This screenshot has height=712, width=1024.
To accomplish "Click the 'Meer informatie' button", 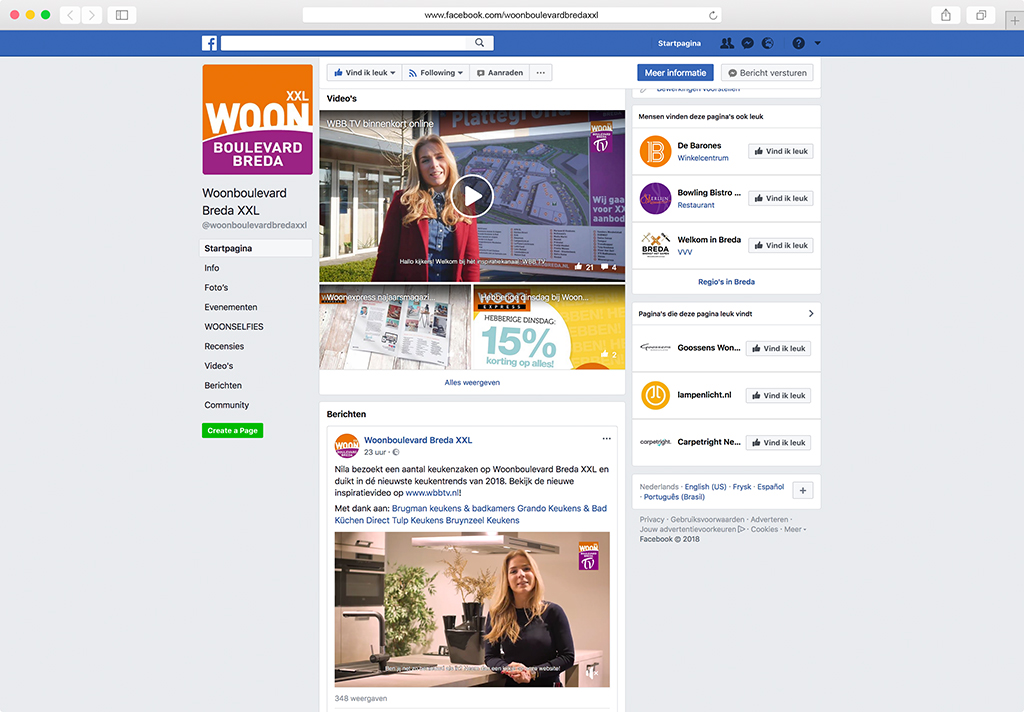I will (675, 73).
